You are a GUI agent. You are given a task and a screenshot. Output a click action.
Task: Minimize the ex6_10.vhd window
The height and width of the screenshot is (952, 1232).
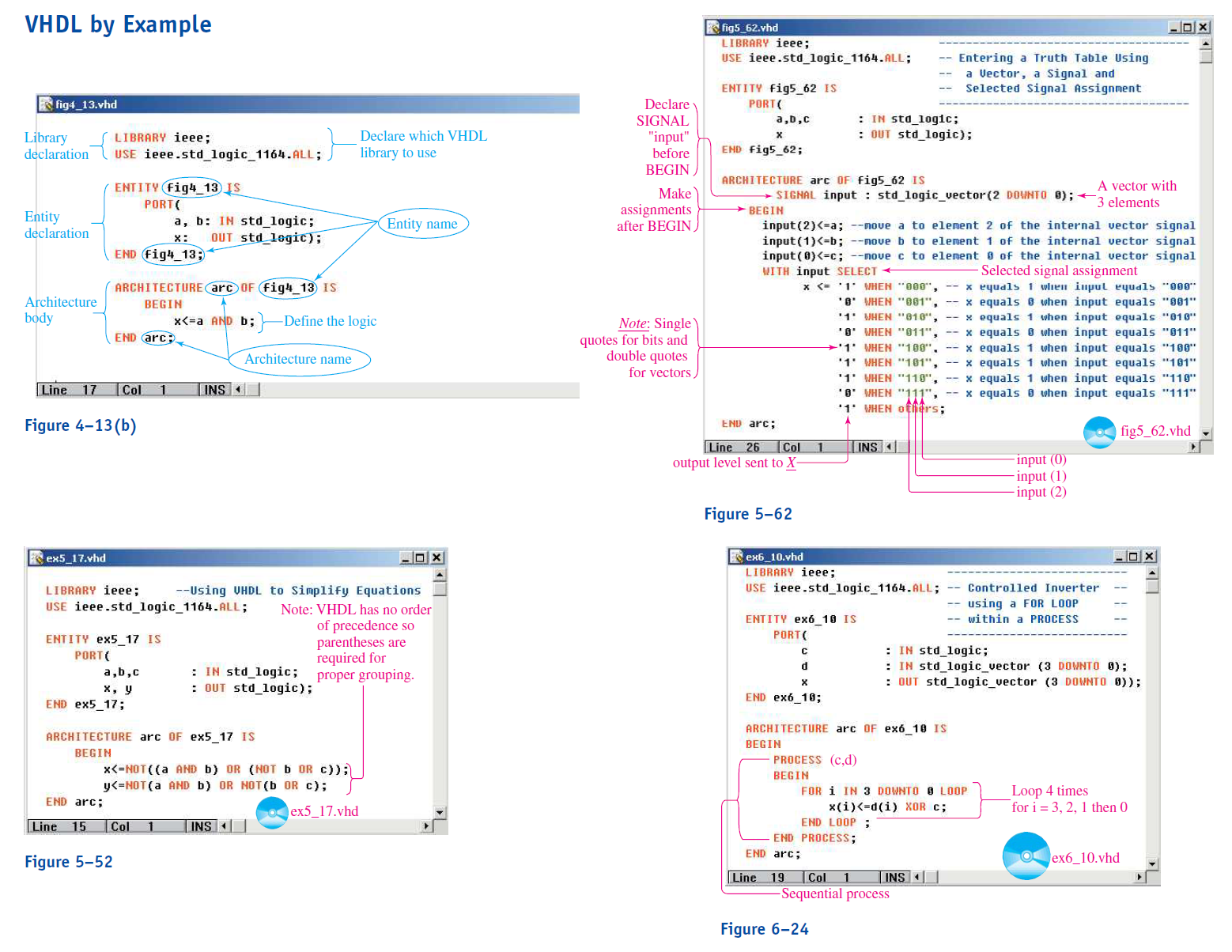click(1120, 557)
